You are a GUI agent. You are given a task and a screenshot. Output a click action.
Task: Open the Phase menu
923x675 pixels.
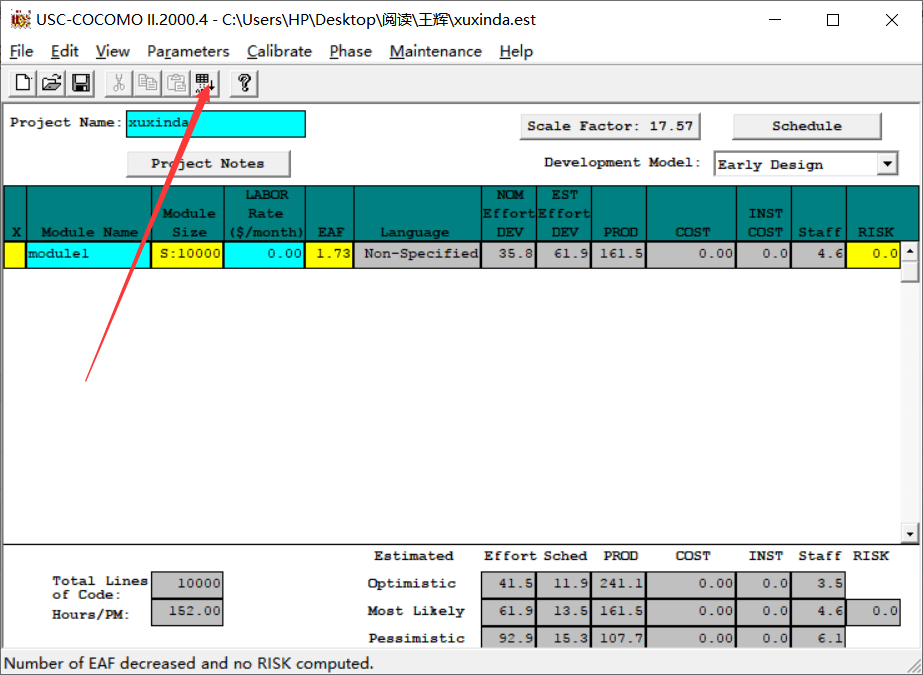coord(350,51)
